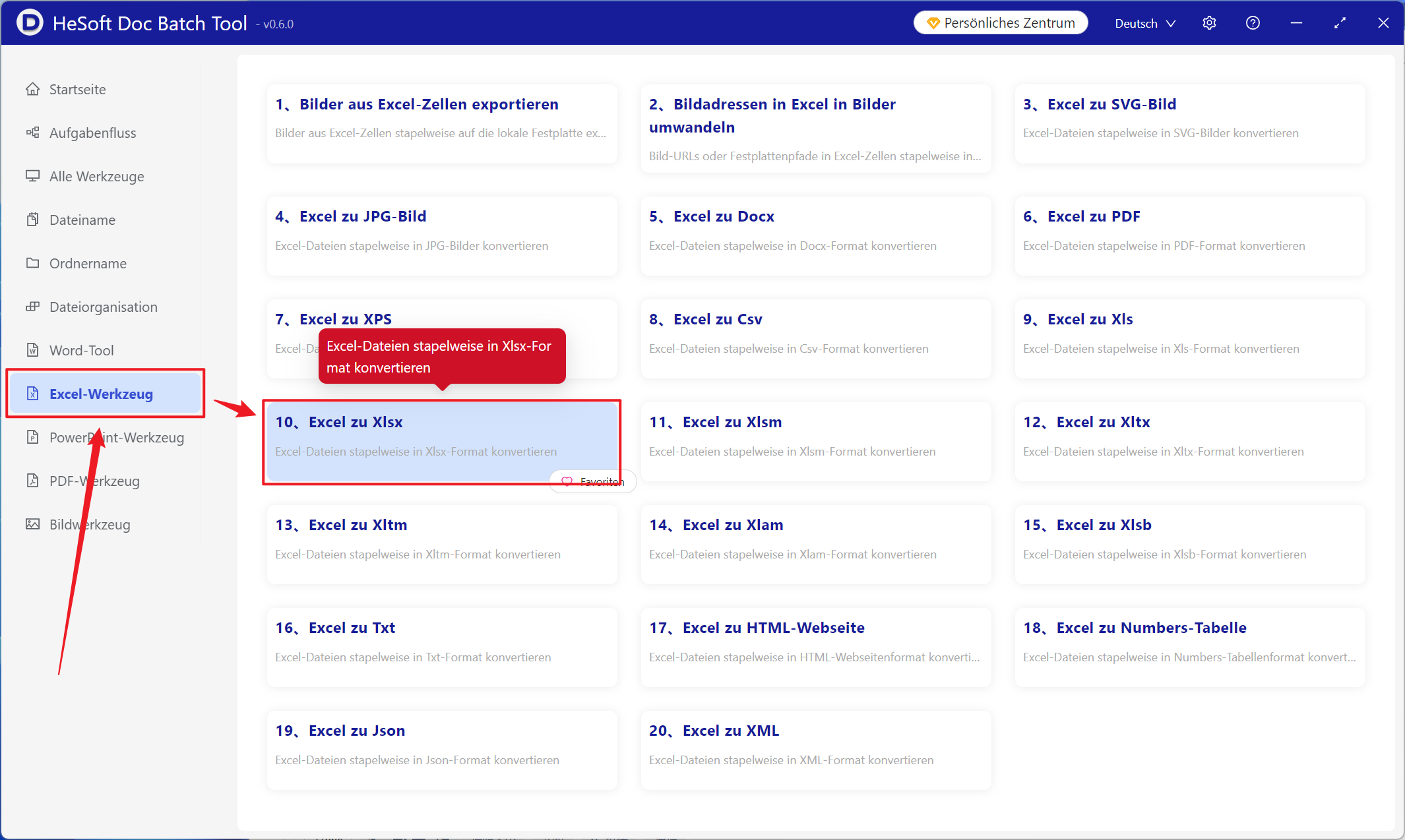The height and width of the screenshot is (840, 1405).
Task: Open Excel zu Xlam tool
Action: pyautogui.click(x=816, y=544)
